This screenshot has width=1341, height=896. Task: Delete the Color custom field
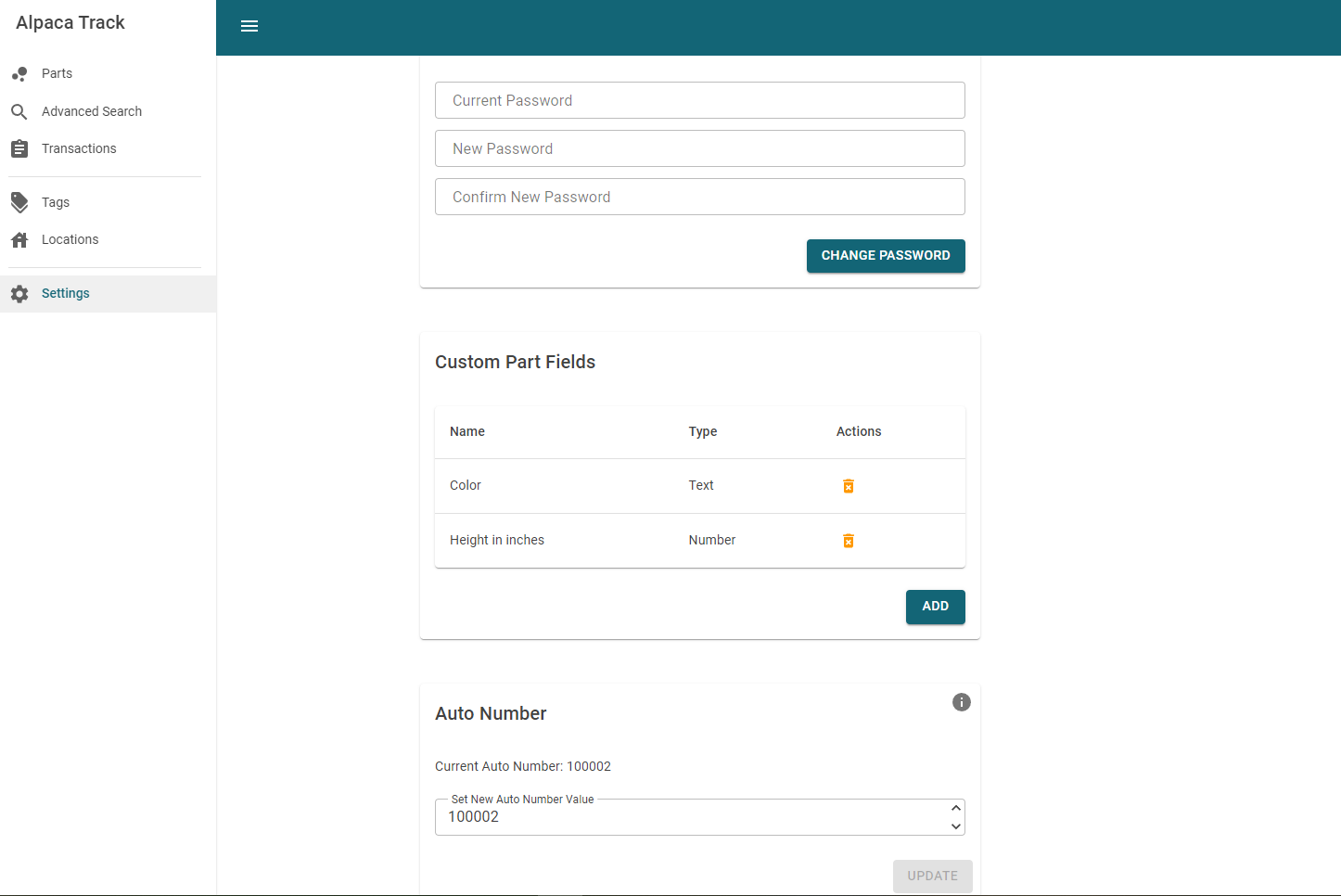tap(848, 486)
